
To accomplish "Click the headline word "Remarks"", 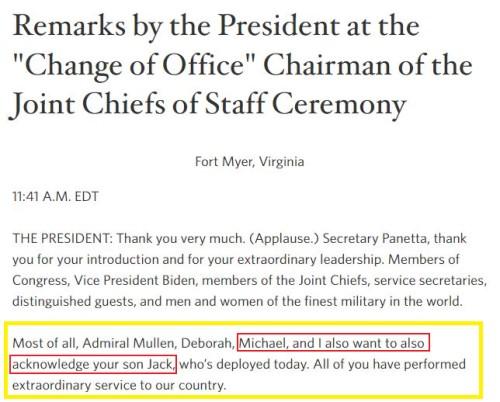I will pyautogui.click(x=69, y=26).
